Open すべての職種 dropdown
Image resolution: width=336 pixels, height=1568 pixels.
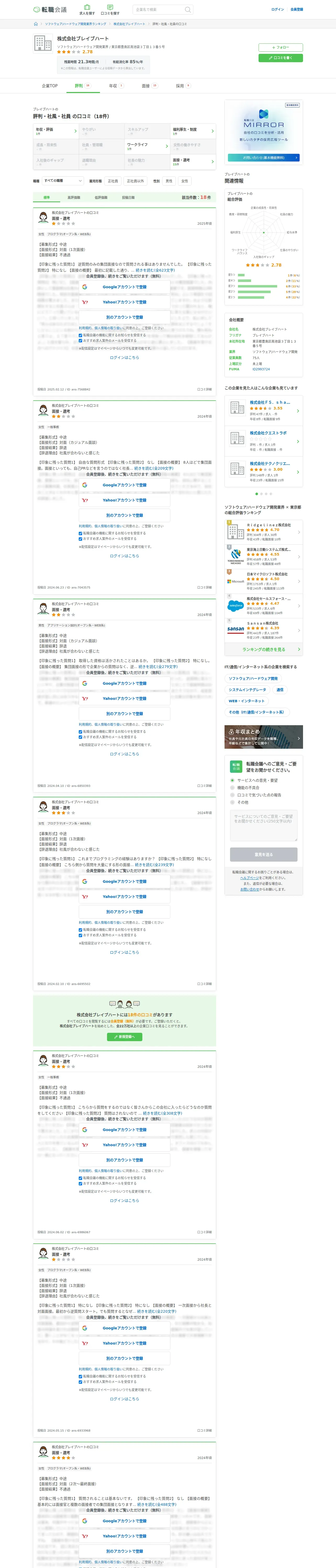(x=63, y=181)
